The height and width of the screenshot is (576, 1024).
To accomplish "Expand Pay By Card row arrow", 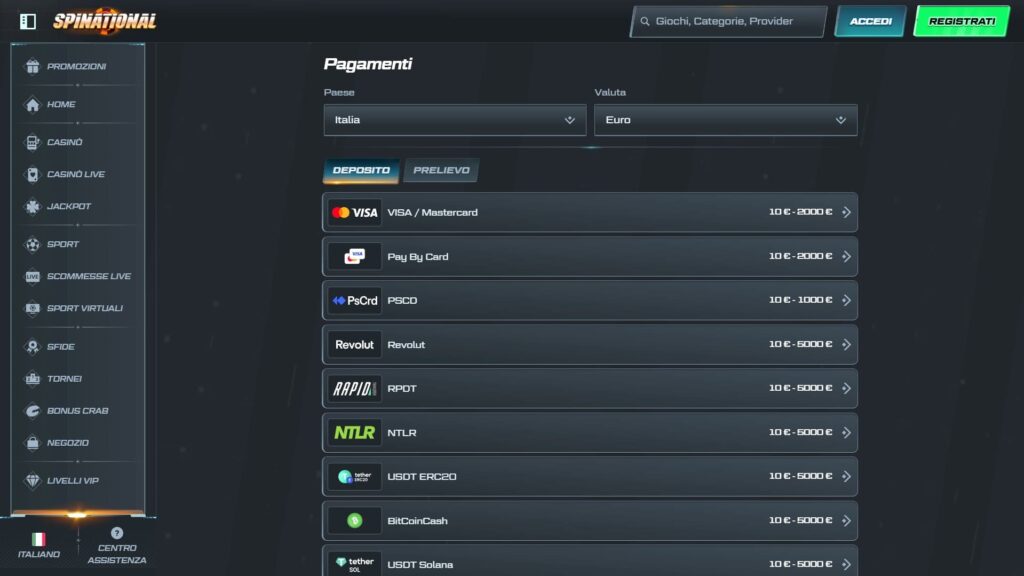I will coord(846,257).
